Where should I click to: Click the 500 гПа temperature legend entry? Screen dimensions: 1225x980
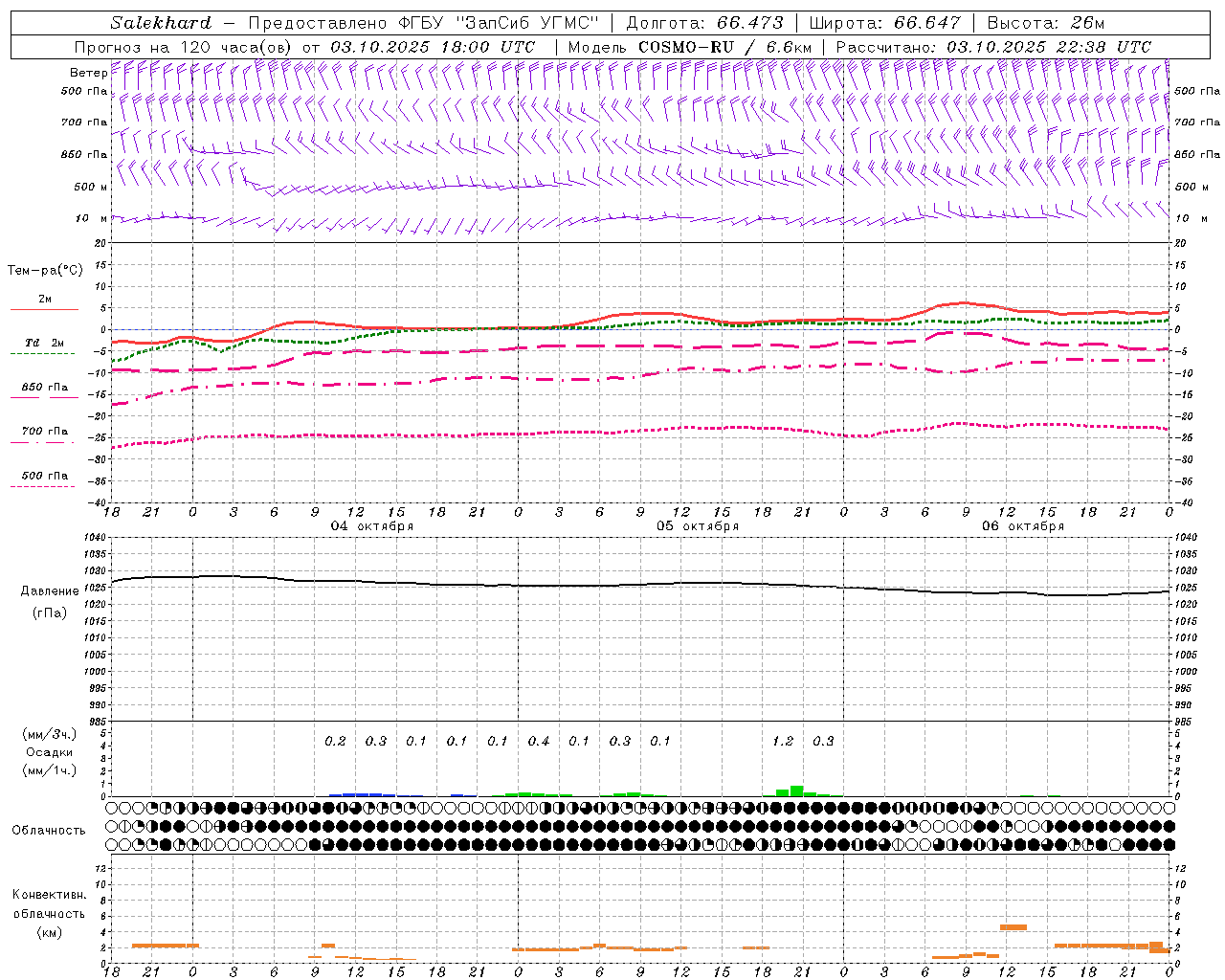(x=45, y=476)
